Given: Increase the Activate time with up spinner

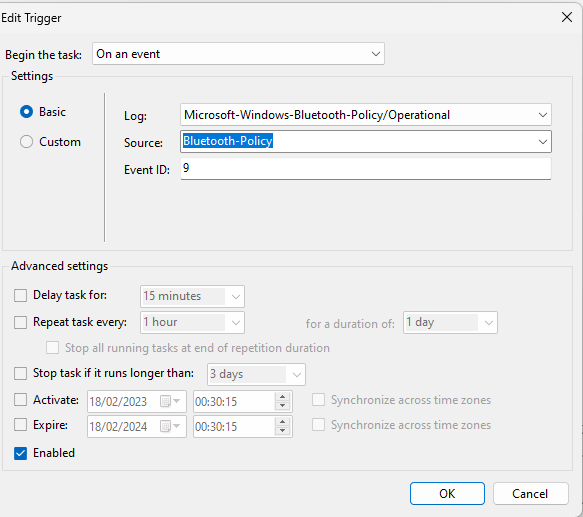Looking at the screenshot, I should click(x=283, y=397).
